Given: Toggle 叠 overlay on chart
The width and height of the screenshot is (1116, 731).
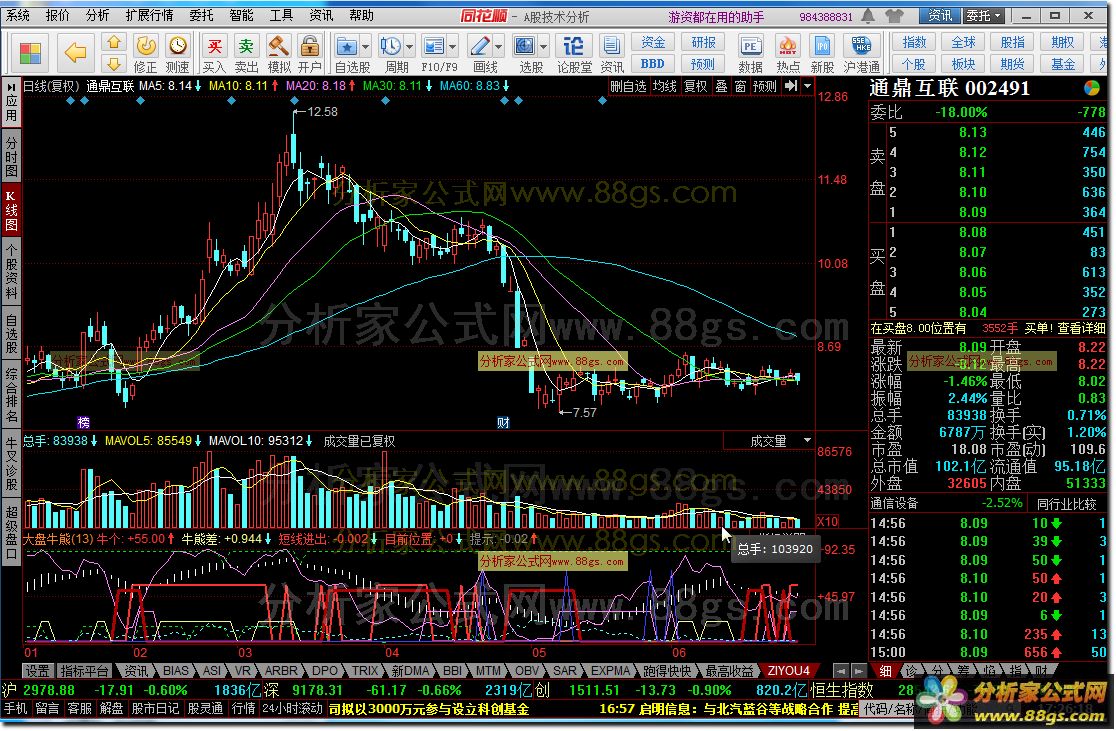Looking at the screenshot, I should tap(721, 86).
